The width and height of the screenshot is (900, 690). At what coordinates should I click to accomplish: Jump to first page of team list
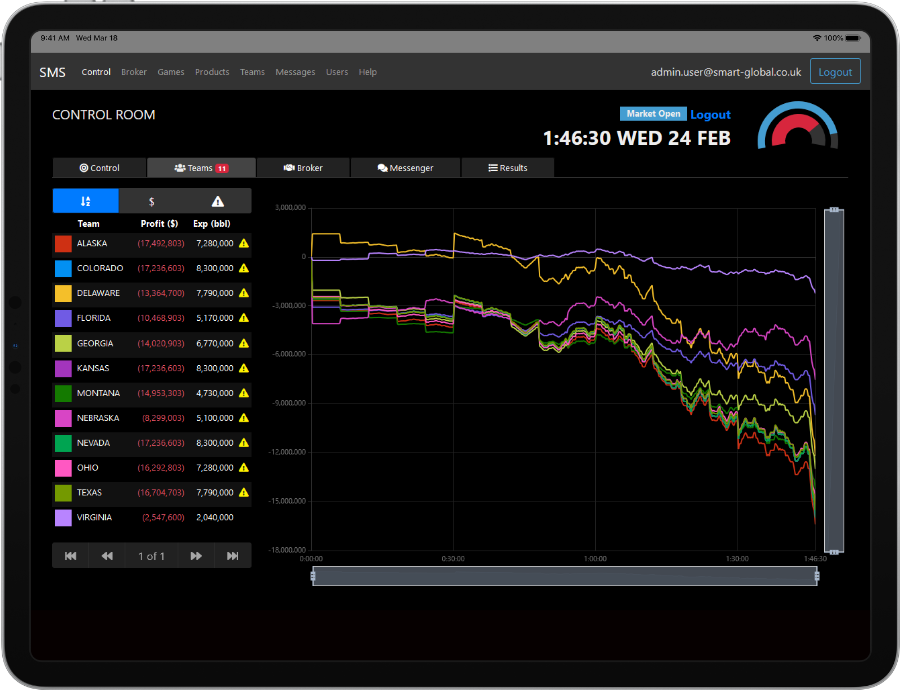(71, 556)
